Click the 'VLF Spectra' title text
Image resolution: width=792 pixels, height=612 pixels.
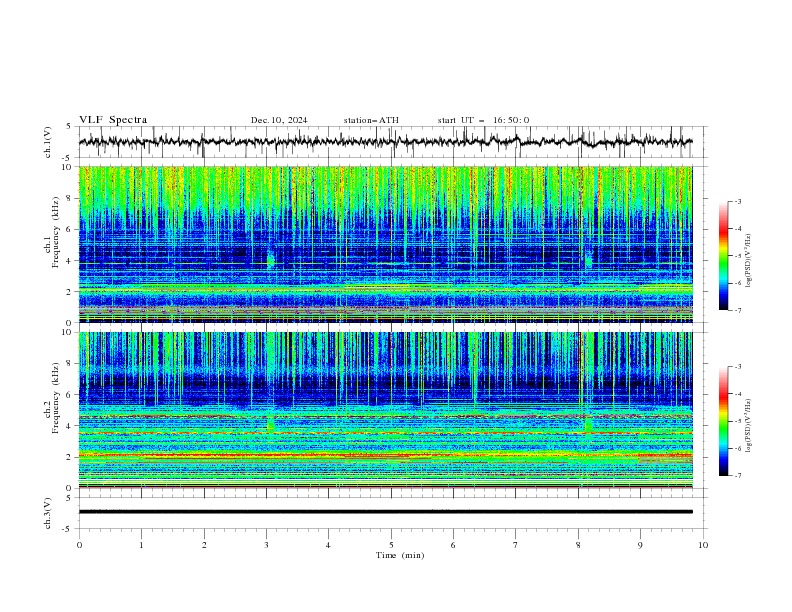pos(113,120)
